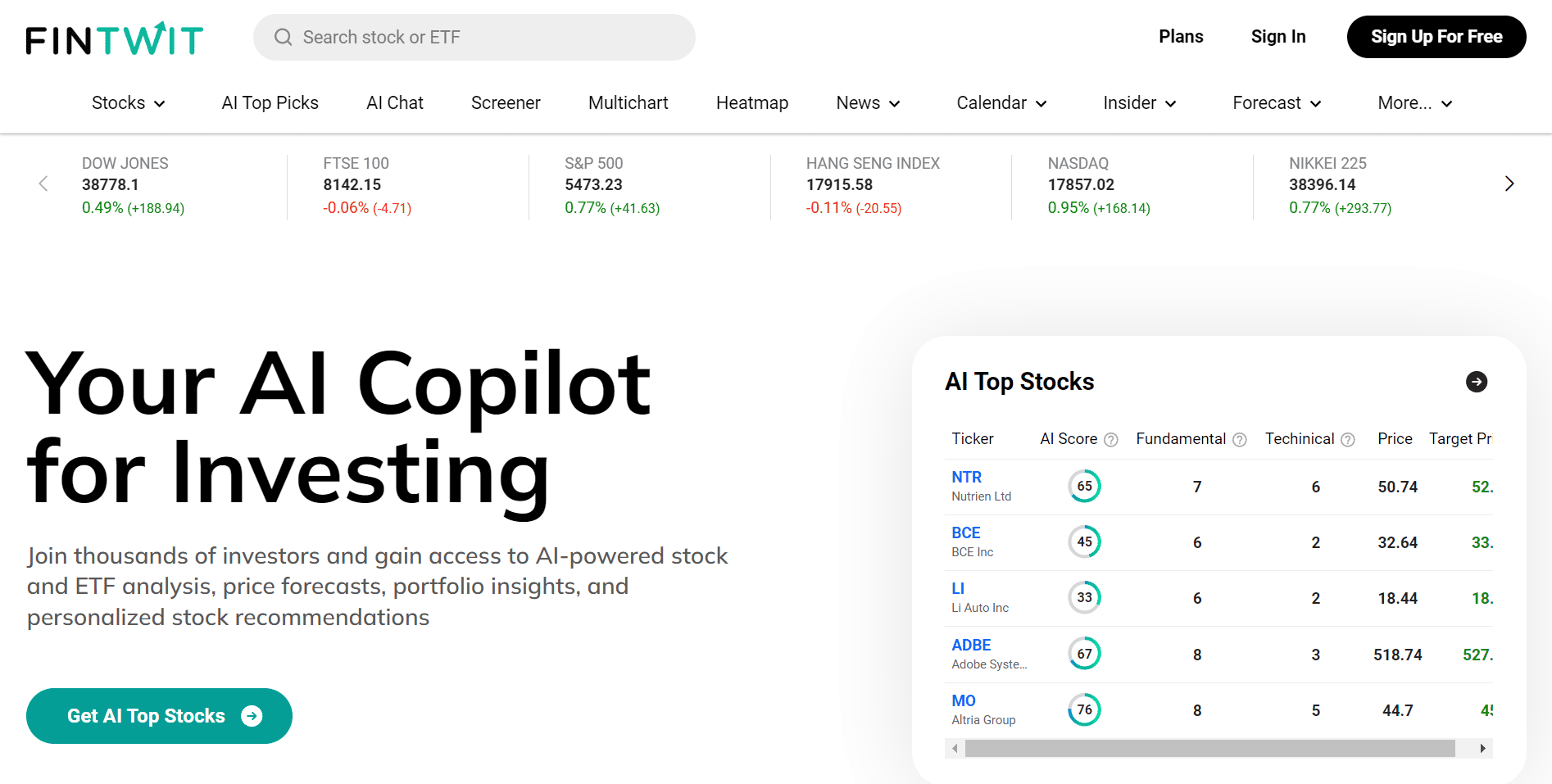Screen dimensions: 1552x784
Task: Click Fundamental column help icon
Action: [x=1240, y=440]
